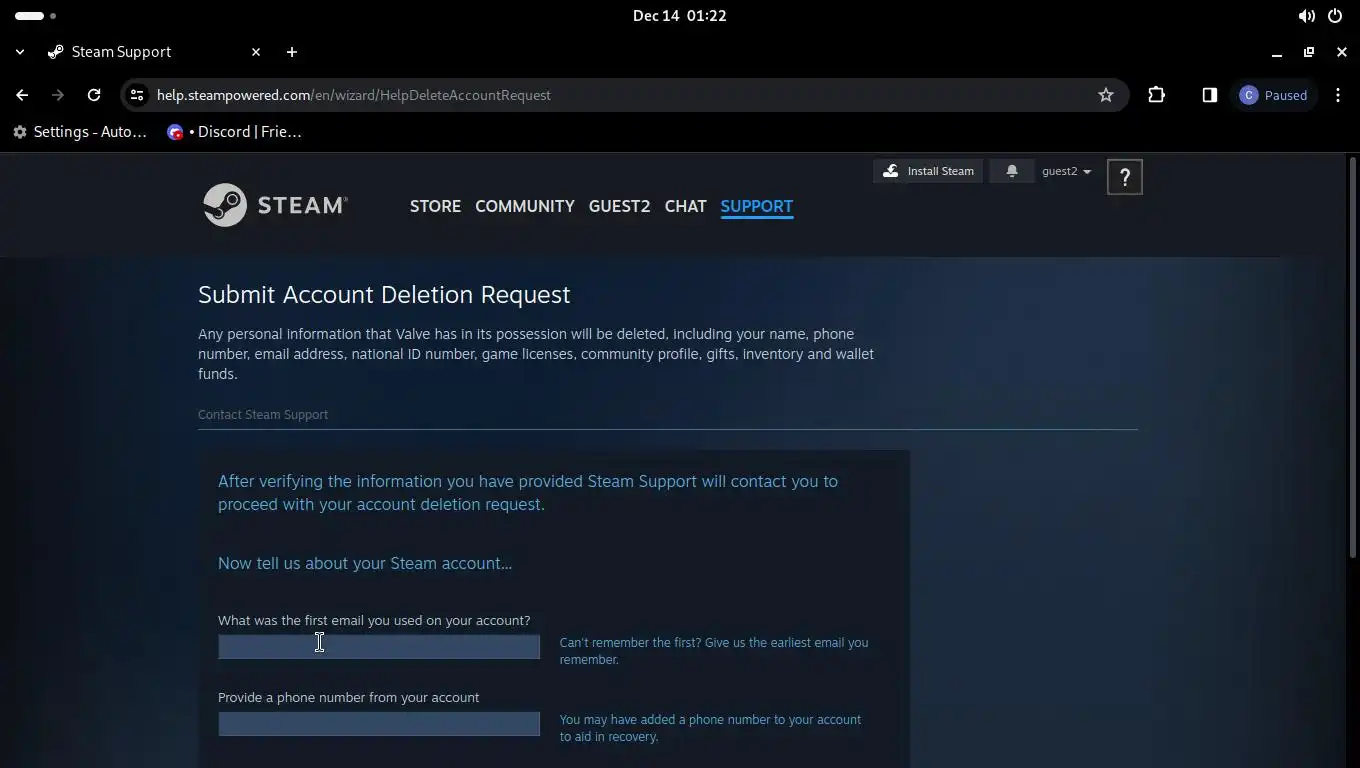Go forward in browser history

coord(58,95)
